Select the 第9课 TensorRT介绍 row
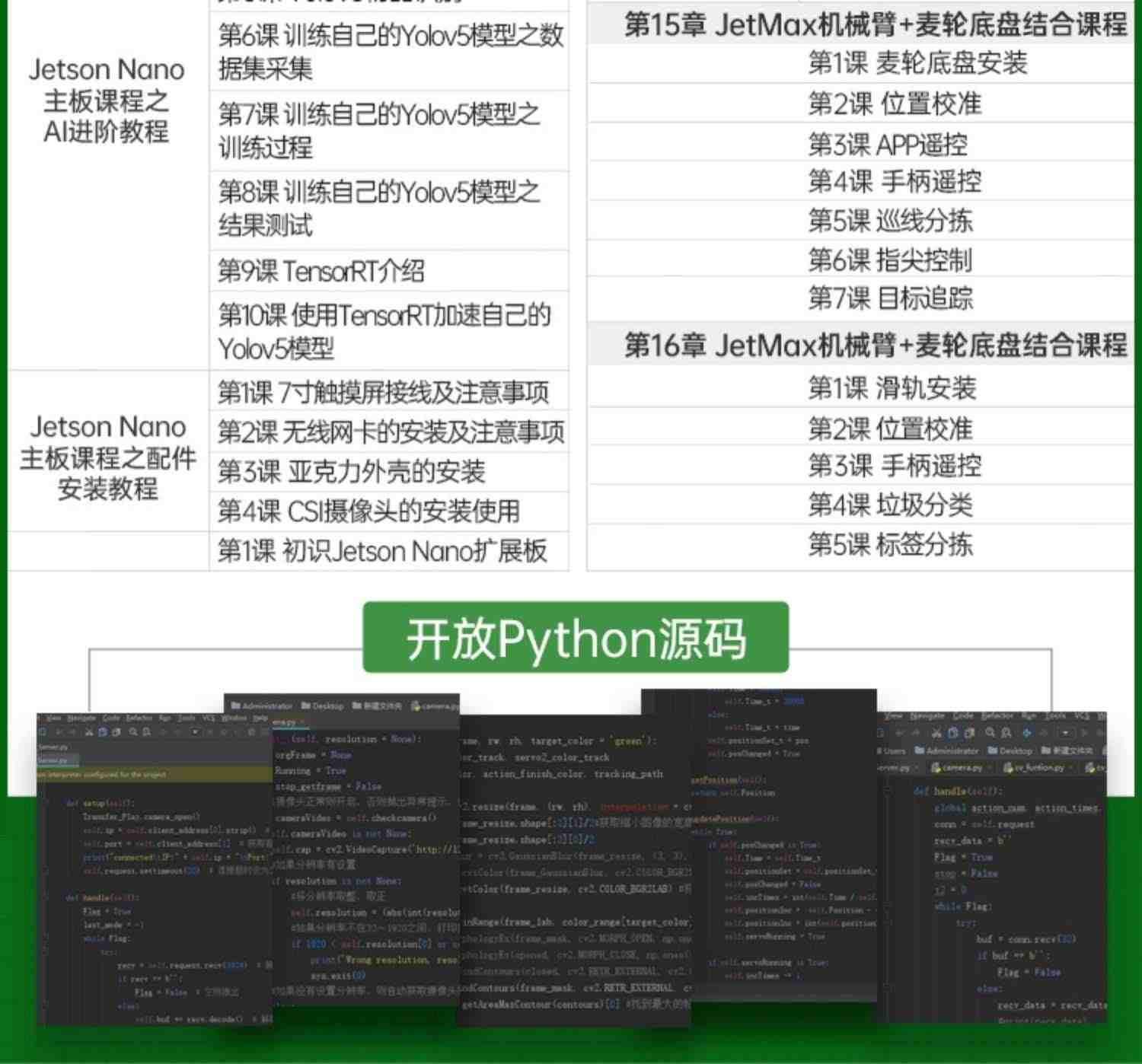Screen dimensions: 1142x1064 coord(389,270)
